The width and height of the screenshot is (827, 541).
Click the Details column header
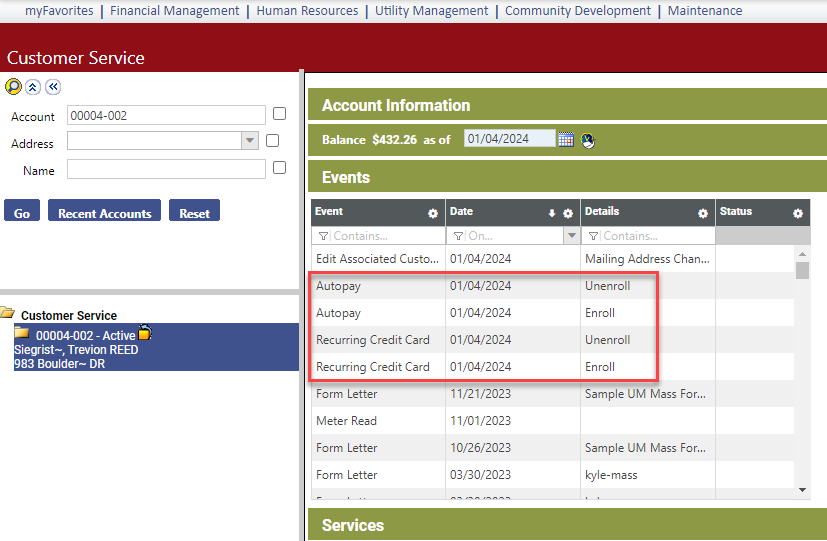click(x=648, y=212)
